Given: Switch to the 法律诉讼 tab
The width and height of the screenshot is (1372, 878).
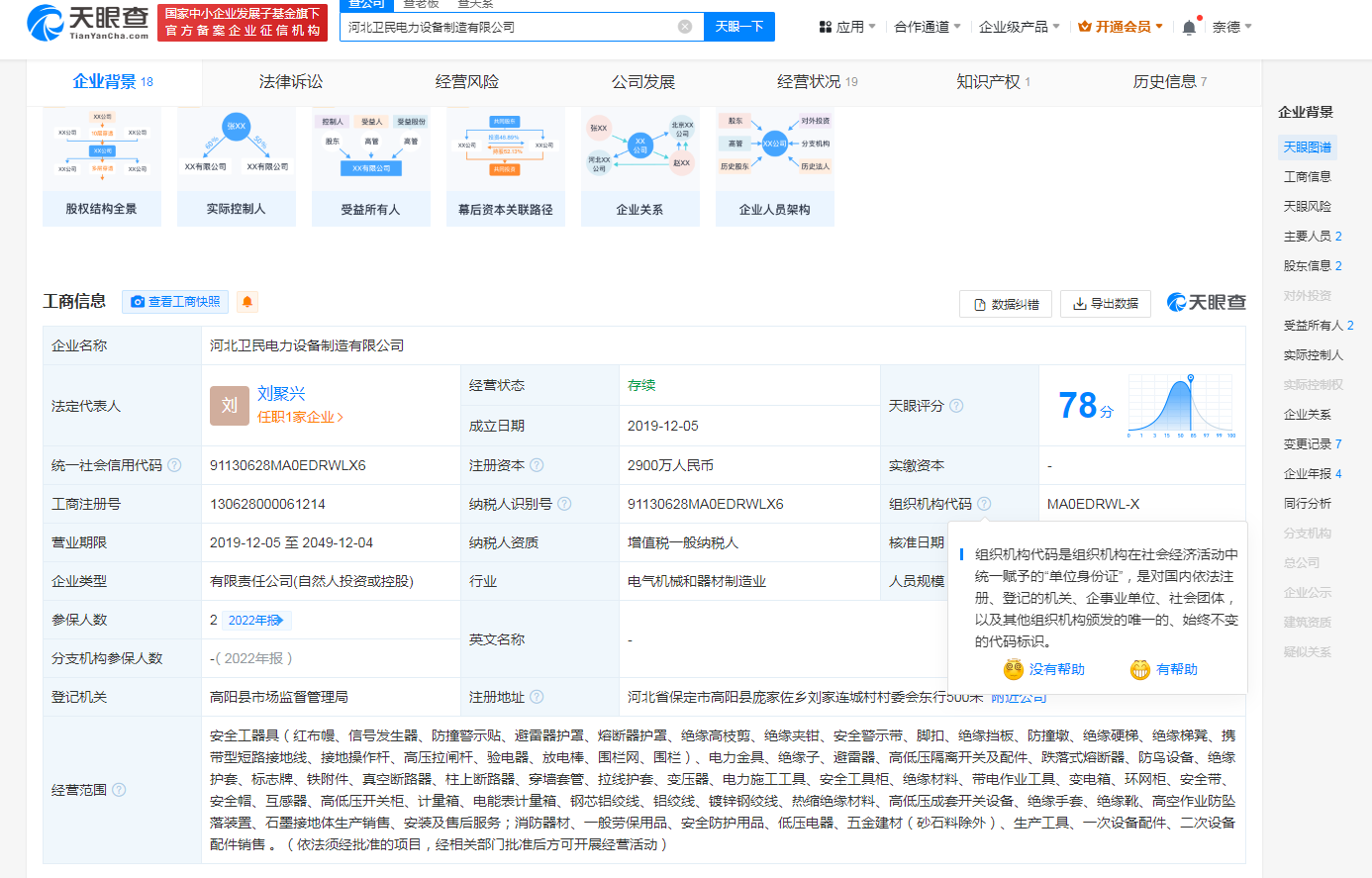Looking at the screenshot, I should (290, 82).
